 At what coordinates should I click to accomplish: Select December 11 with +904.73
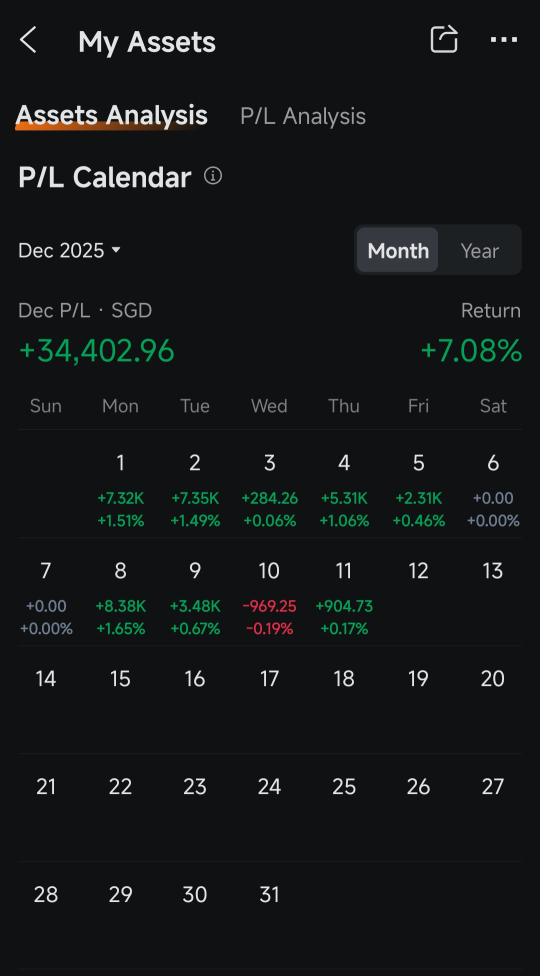click(344, 599)
